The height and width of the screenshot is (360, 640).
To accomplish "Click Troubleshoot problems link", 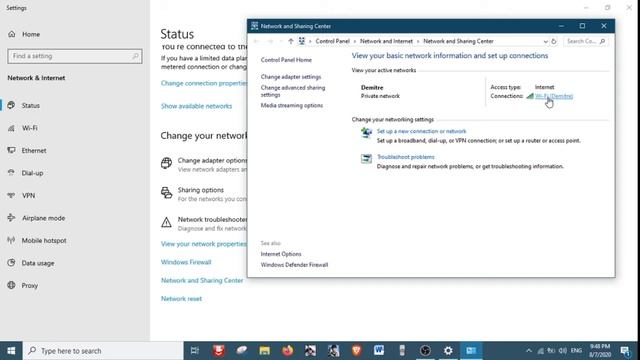I will click(406, 157).
